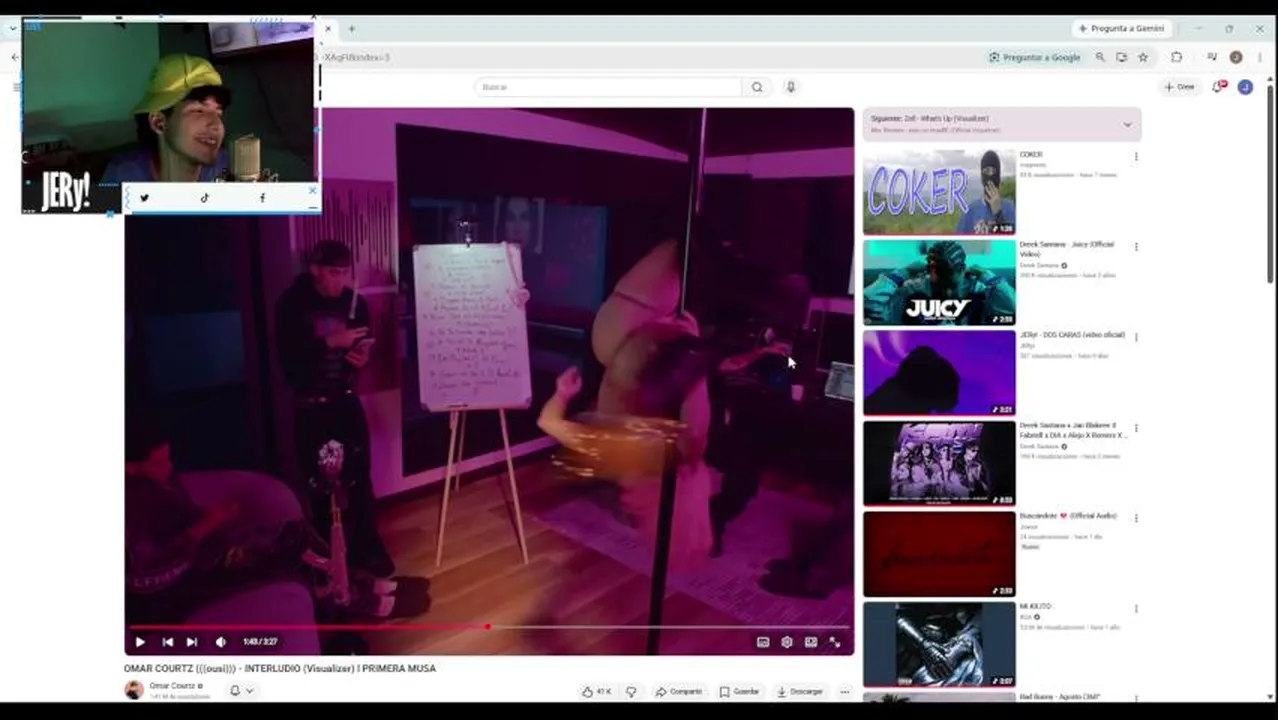Switch to theater mode view
Image resolution: width=1278 pixels, height=720 pixels.
pyautogui.click(x=811, y=642)
